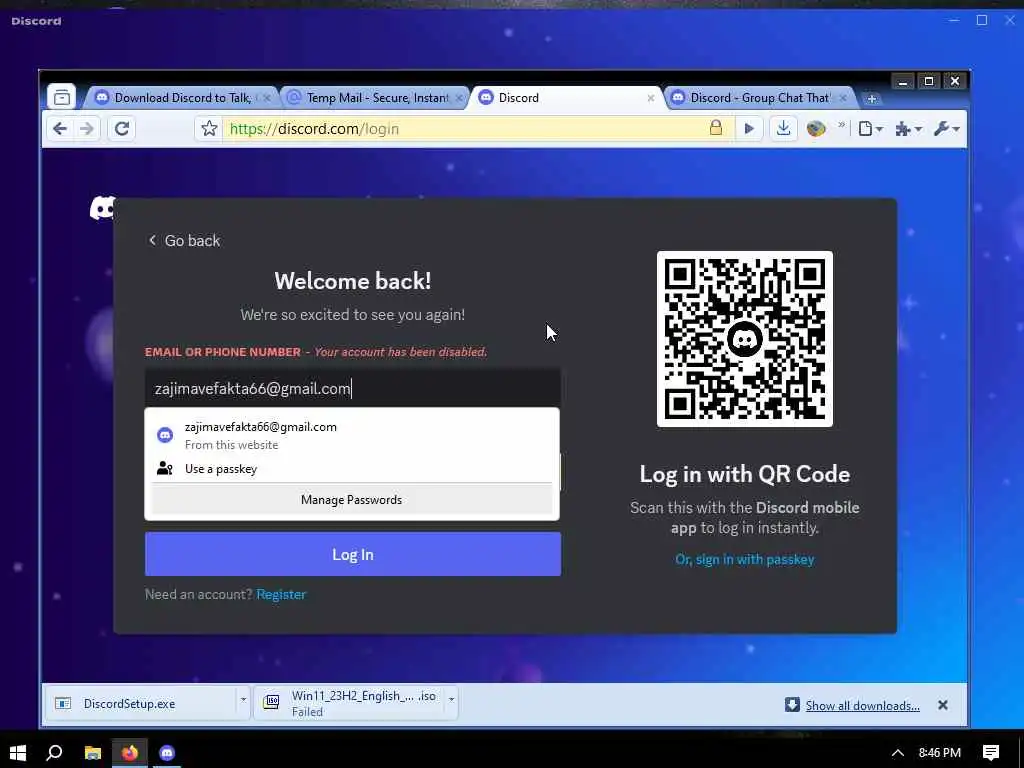Open File Explorer from taskbar
This screenshot has width=1024, height=768.
point(93,753)
